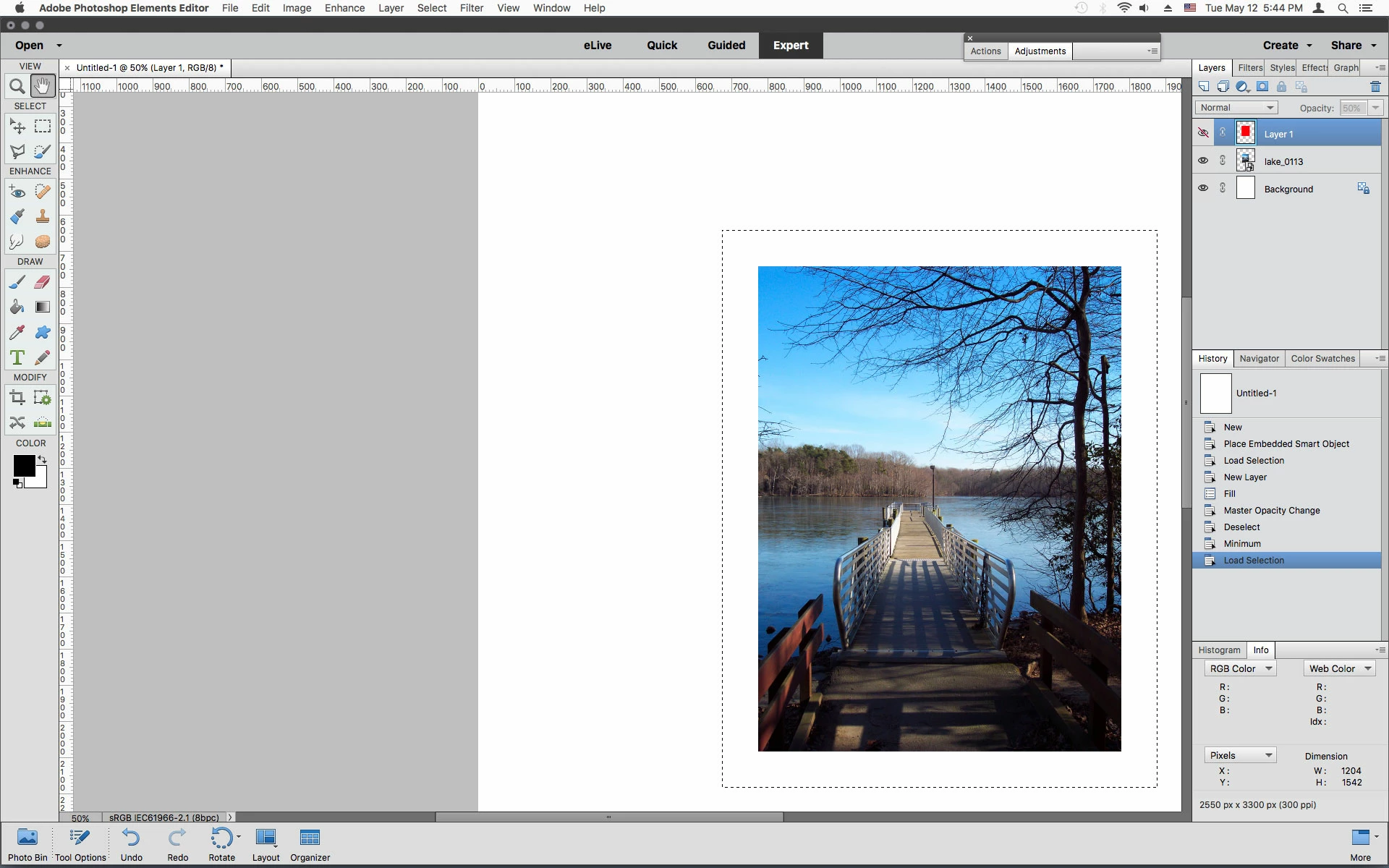Open the Filter menu
Viewport: 1389px width, 868px height.
[x=471, y=8]
